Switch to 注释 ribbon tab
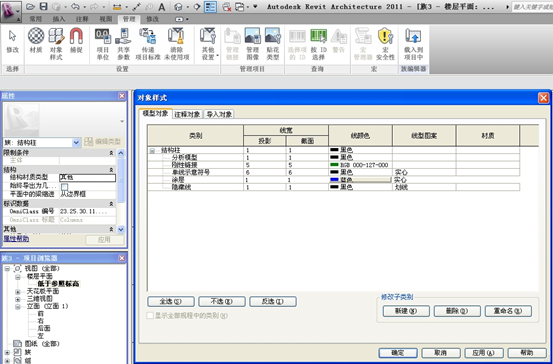The image size is (553, 364). (82, 19)
